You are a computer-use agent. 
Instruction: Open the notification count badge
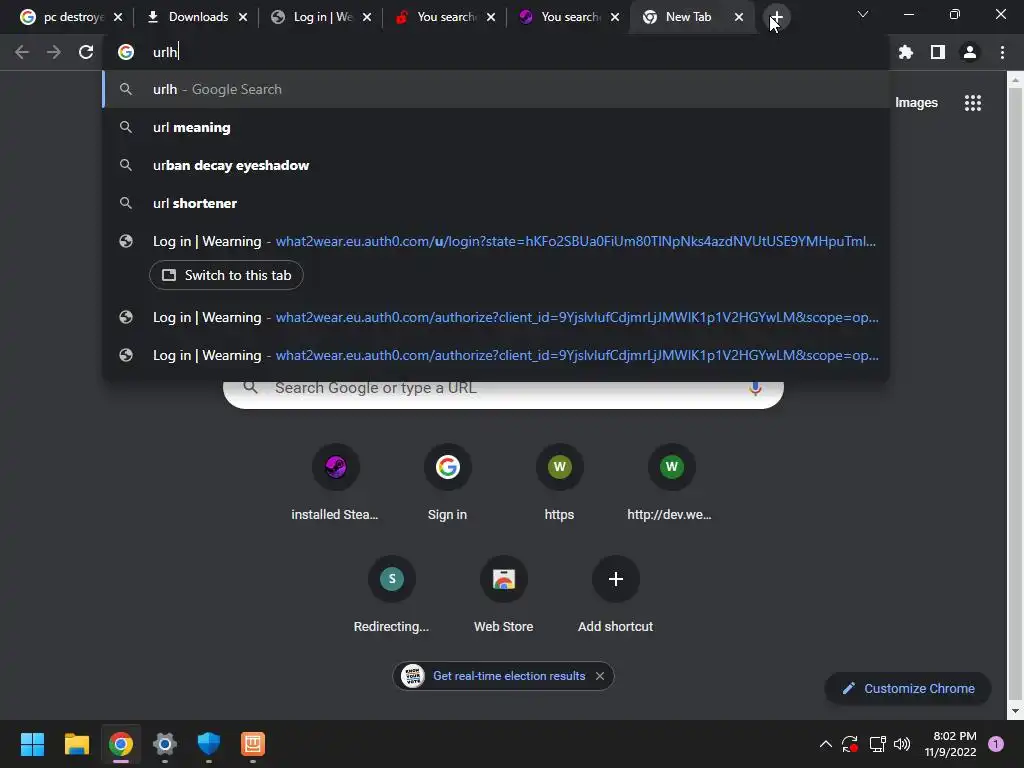tap(995, 744)
